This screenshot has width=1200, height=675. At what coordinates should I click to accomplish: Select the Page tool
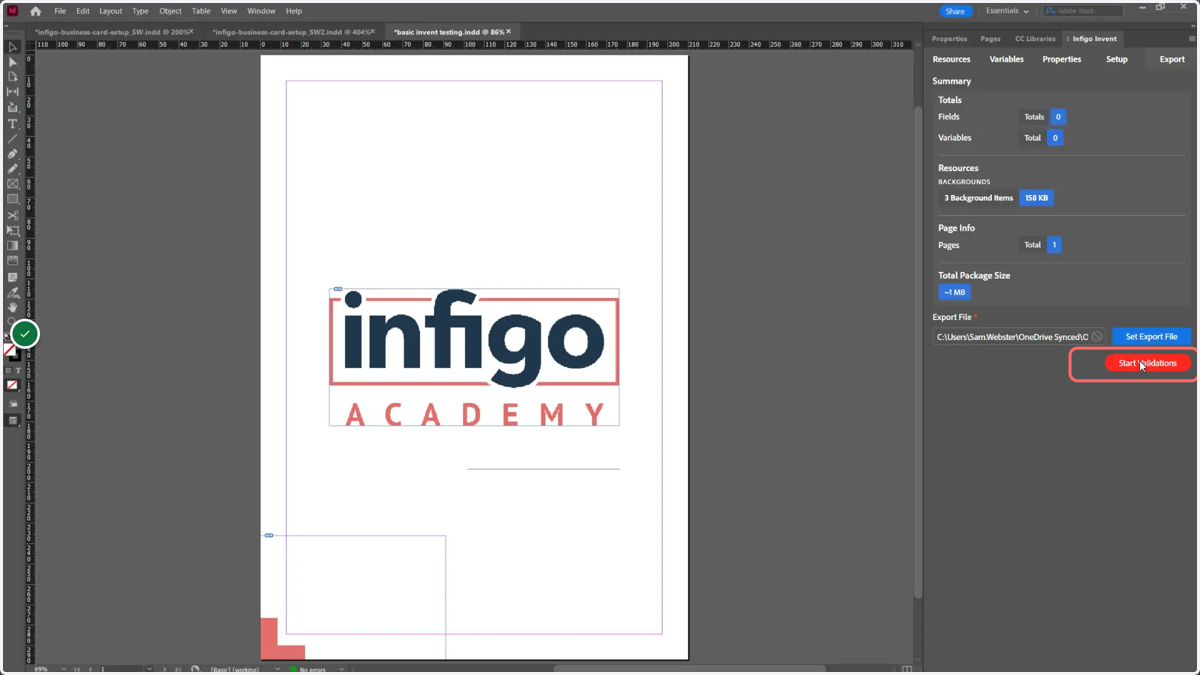coord(13,77)
